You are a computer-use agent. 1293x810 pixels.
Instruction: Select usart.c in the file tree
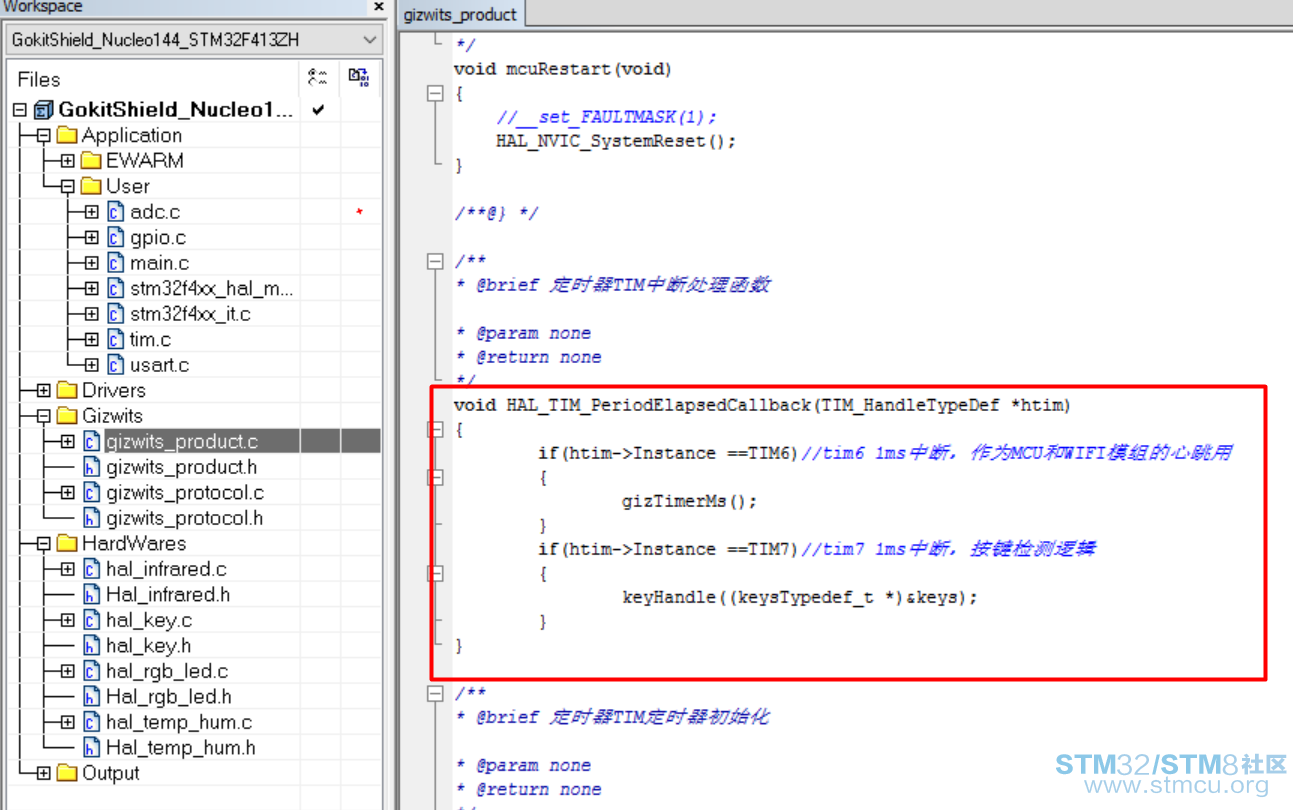pos(159,365)
